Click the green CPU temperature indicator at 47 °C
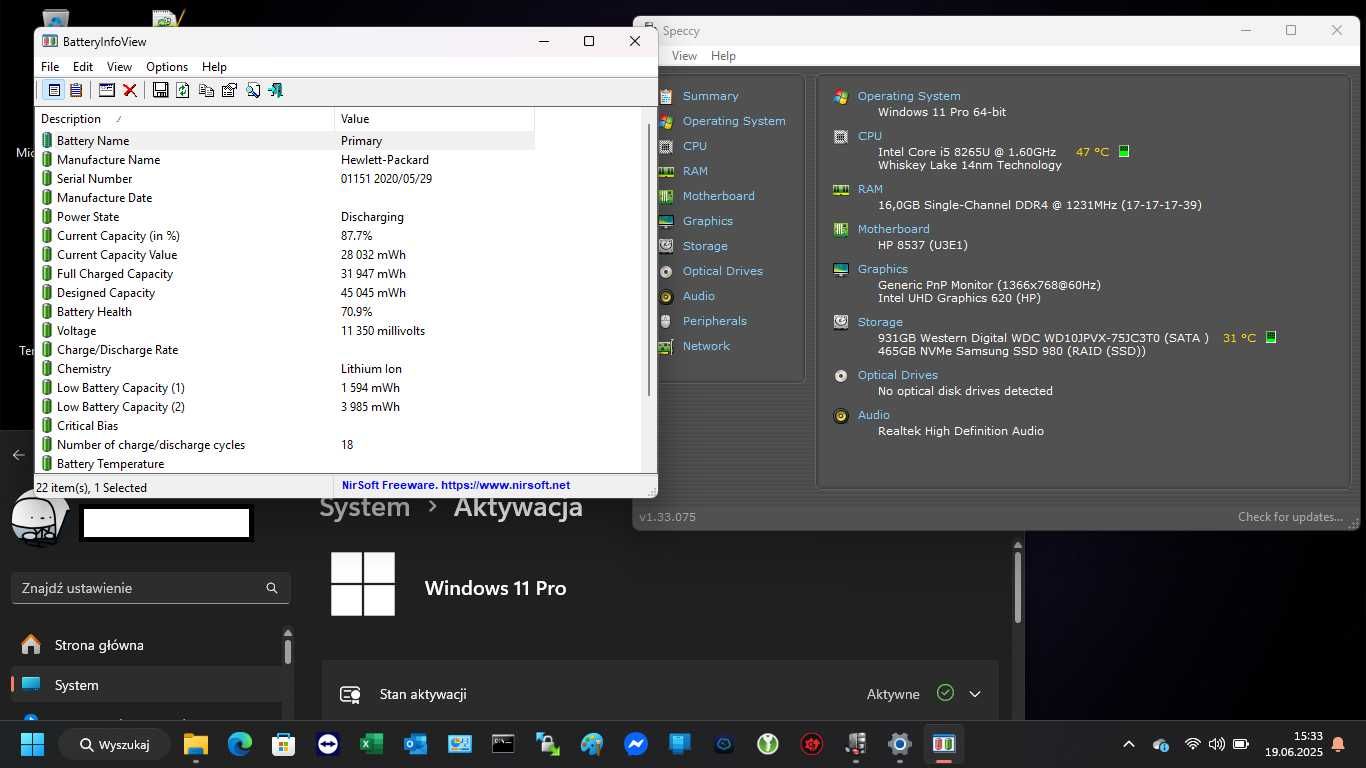 coord(1124,152)
